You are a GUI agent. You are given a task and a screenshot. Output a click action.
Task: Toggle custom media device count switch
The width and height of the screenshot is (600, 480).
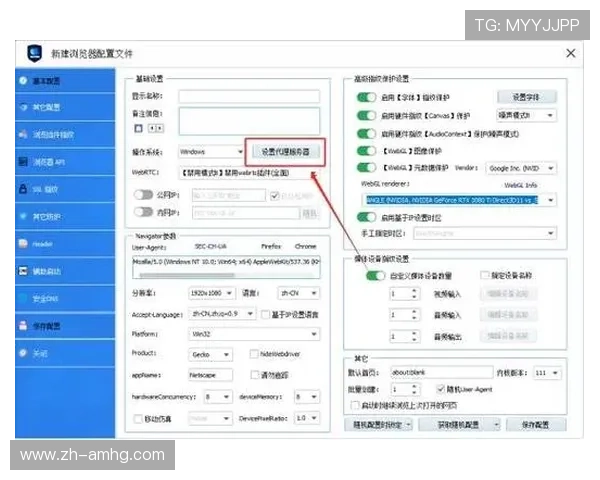375,276
